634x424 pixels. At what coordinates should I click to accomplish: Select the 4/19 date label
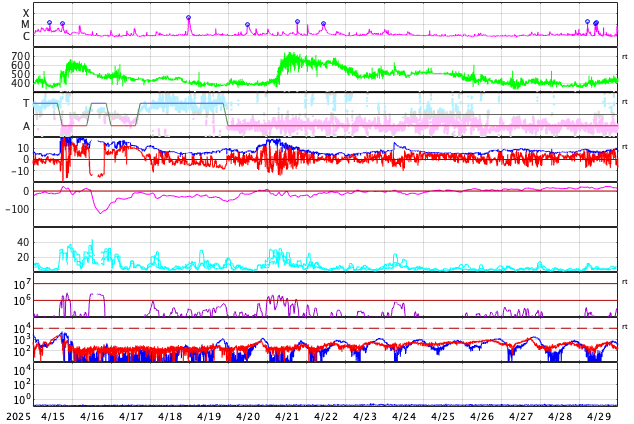point(209,417)
